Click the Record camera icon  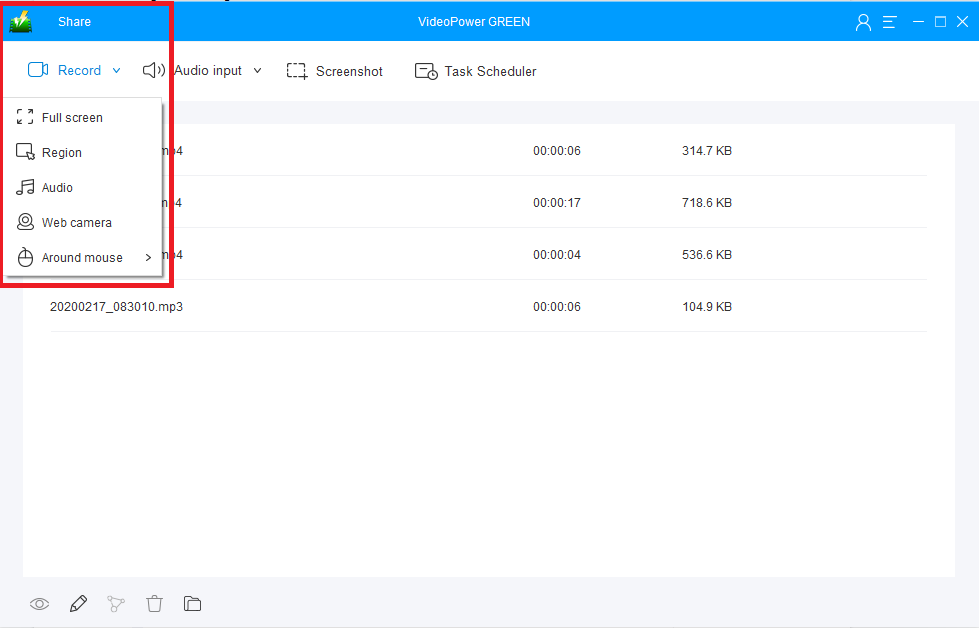[38, 70]
